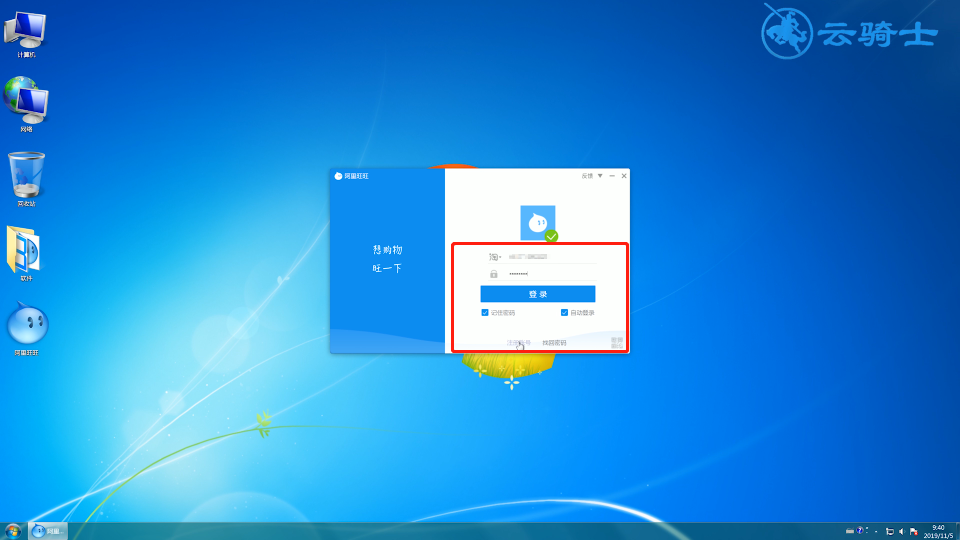Open the 计算机 desktop icon
960x540 pixels.
click(x=26, y=31)
